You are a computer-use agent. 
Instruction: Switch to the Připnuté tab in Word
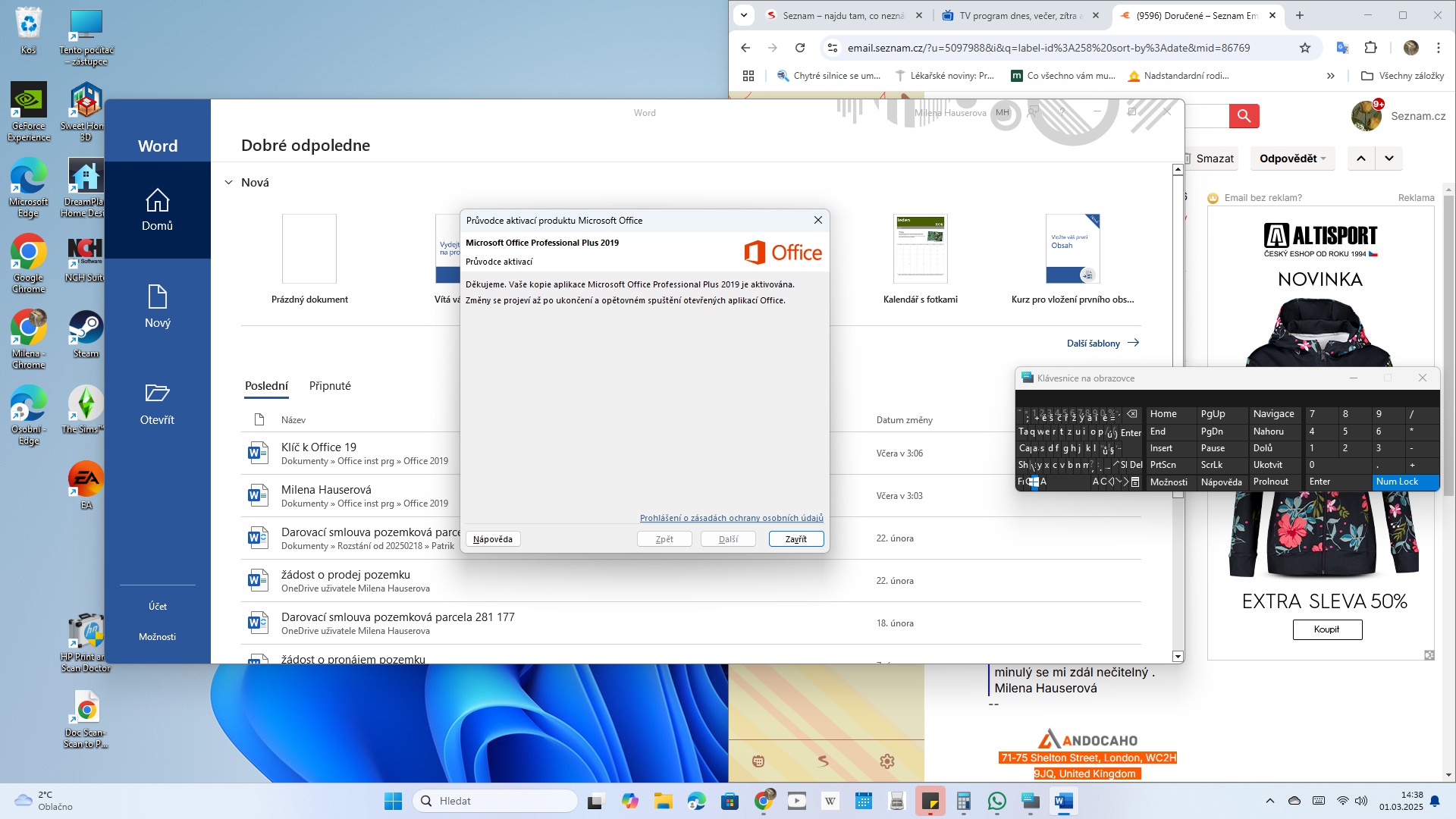coord(330,386)
